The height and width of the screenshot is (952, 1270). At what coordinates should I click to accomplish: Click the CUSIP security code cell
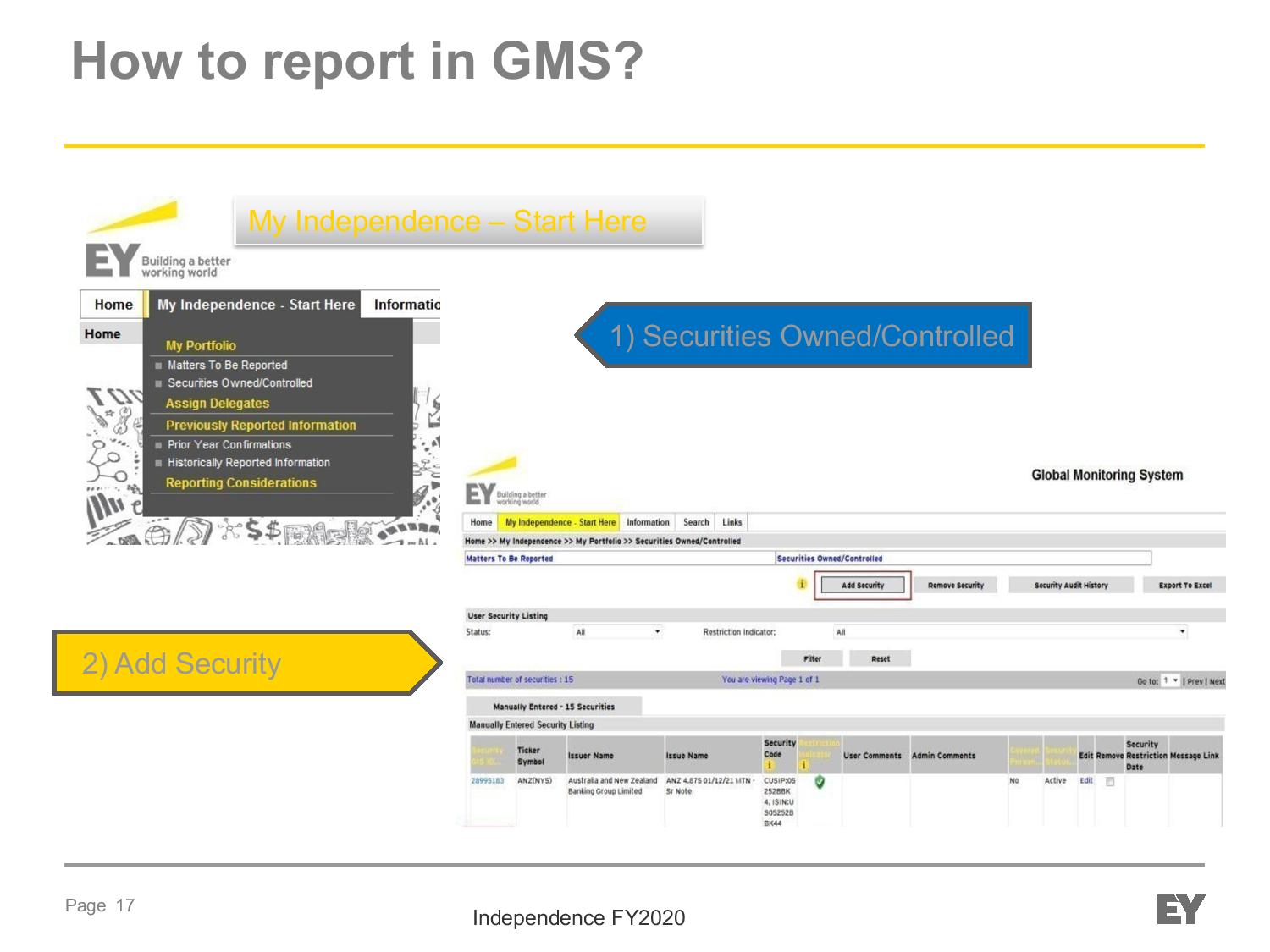tap(779, 801)
